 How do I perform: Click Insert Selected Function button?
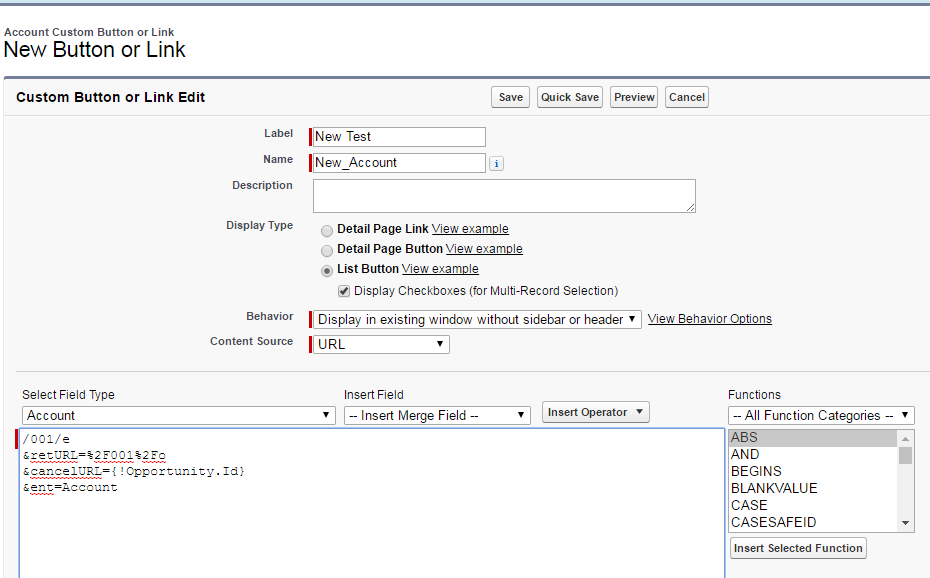[x=798, y=548]
